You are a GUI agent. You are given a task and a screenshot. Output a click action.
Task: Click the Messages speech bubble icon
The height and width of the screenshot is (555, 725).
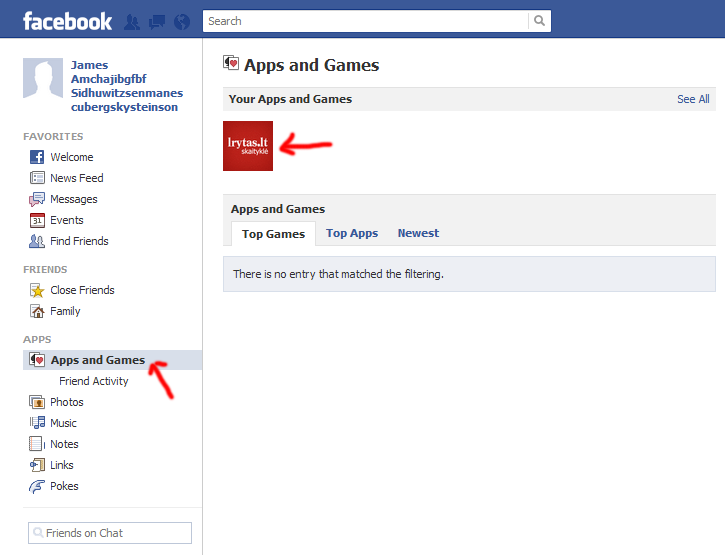(x=37, y=199)
